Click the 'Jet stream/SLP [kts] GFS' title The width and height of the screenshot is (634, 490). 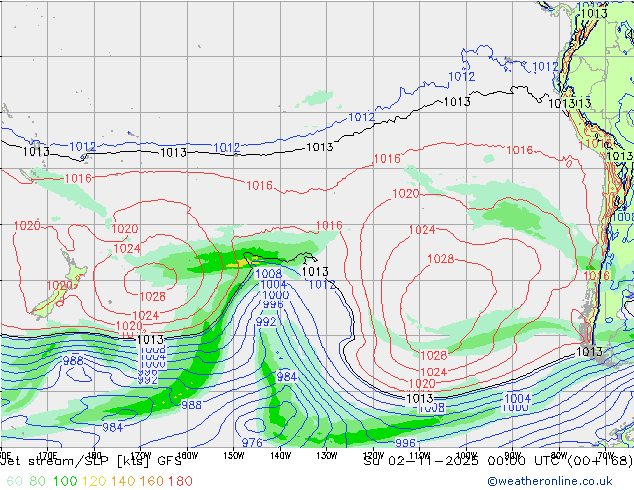click(91, 461)
